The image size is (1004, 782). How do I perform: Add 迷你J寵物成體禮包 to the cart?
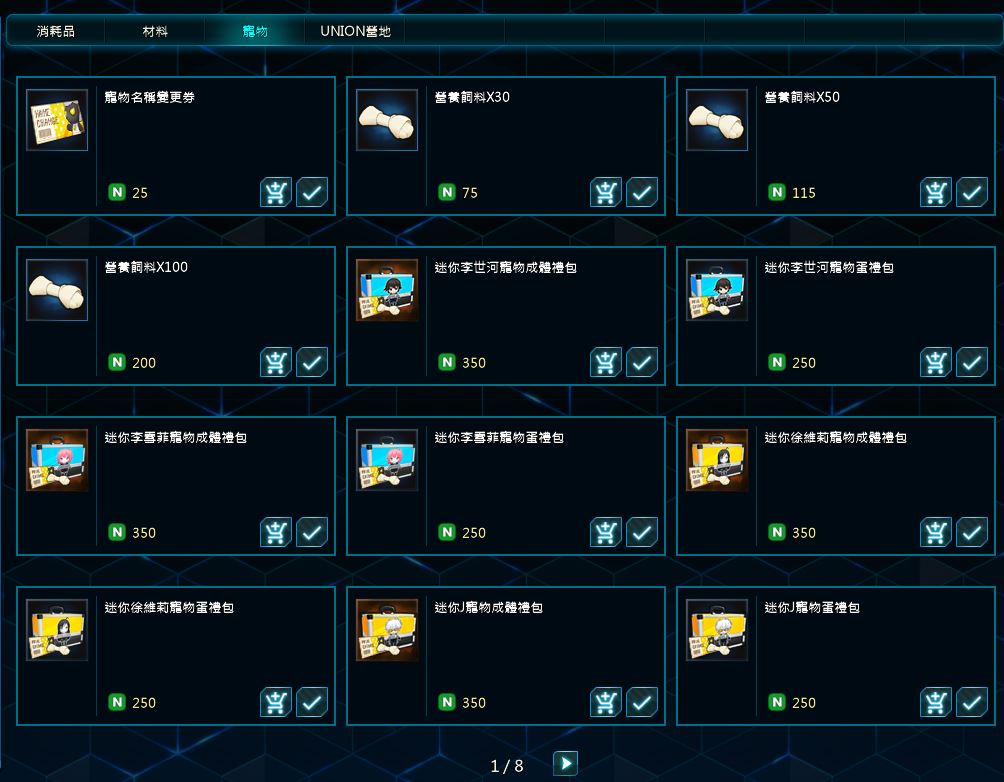pos(606,702)
